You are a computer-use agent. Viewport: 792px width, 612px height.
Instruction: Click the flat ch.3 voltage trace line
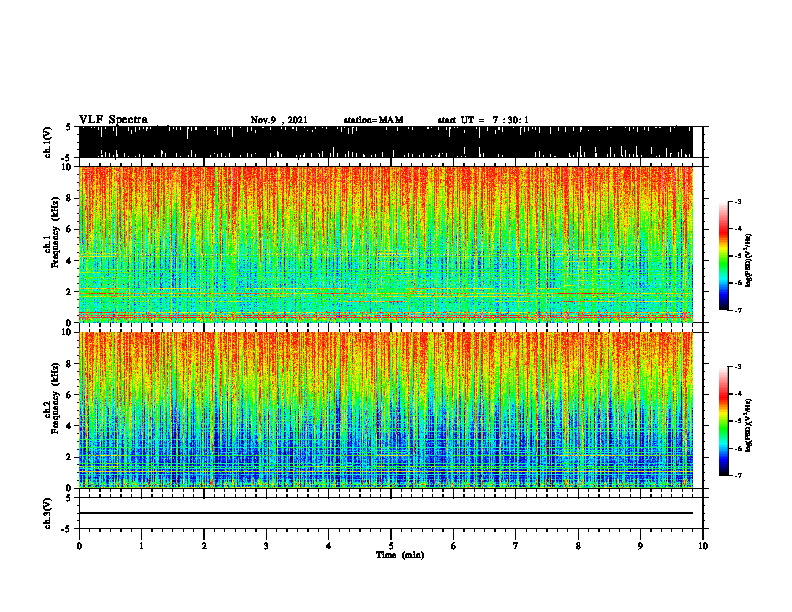pyautogui.click(x=386, y=513)
